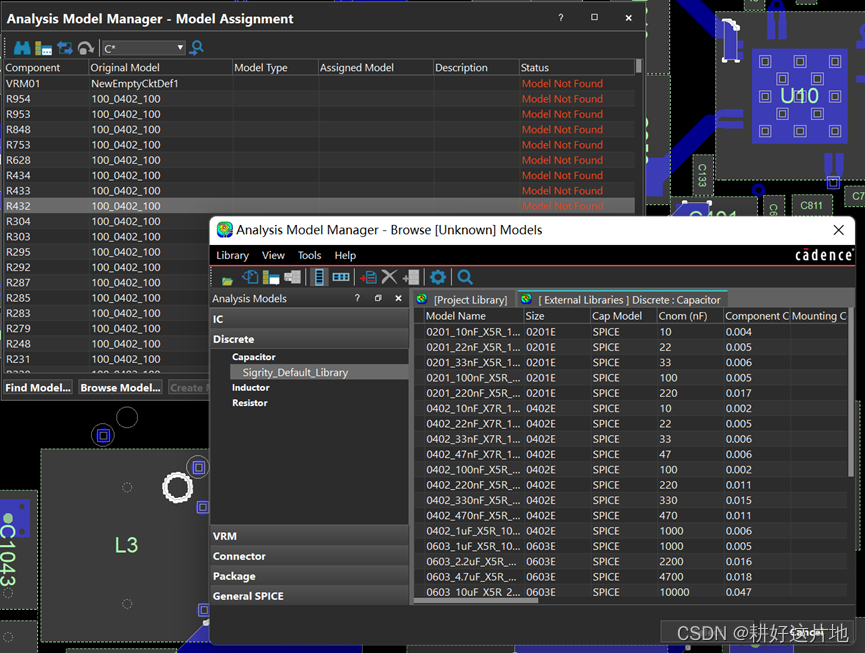This screenshot has width=865, height=653.
Task: Sort by Original Model column header
Action: [161, 67]
